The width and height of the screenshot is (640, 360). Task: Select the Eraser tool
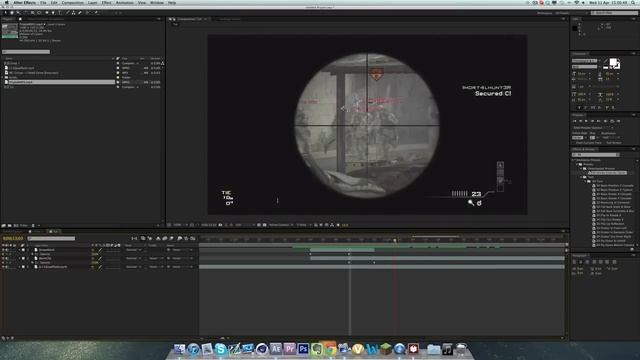coord(80,13)
